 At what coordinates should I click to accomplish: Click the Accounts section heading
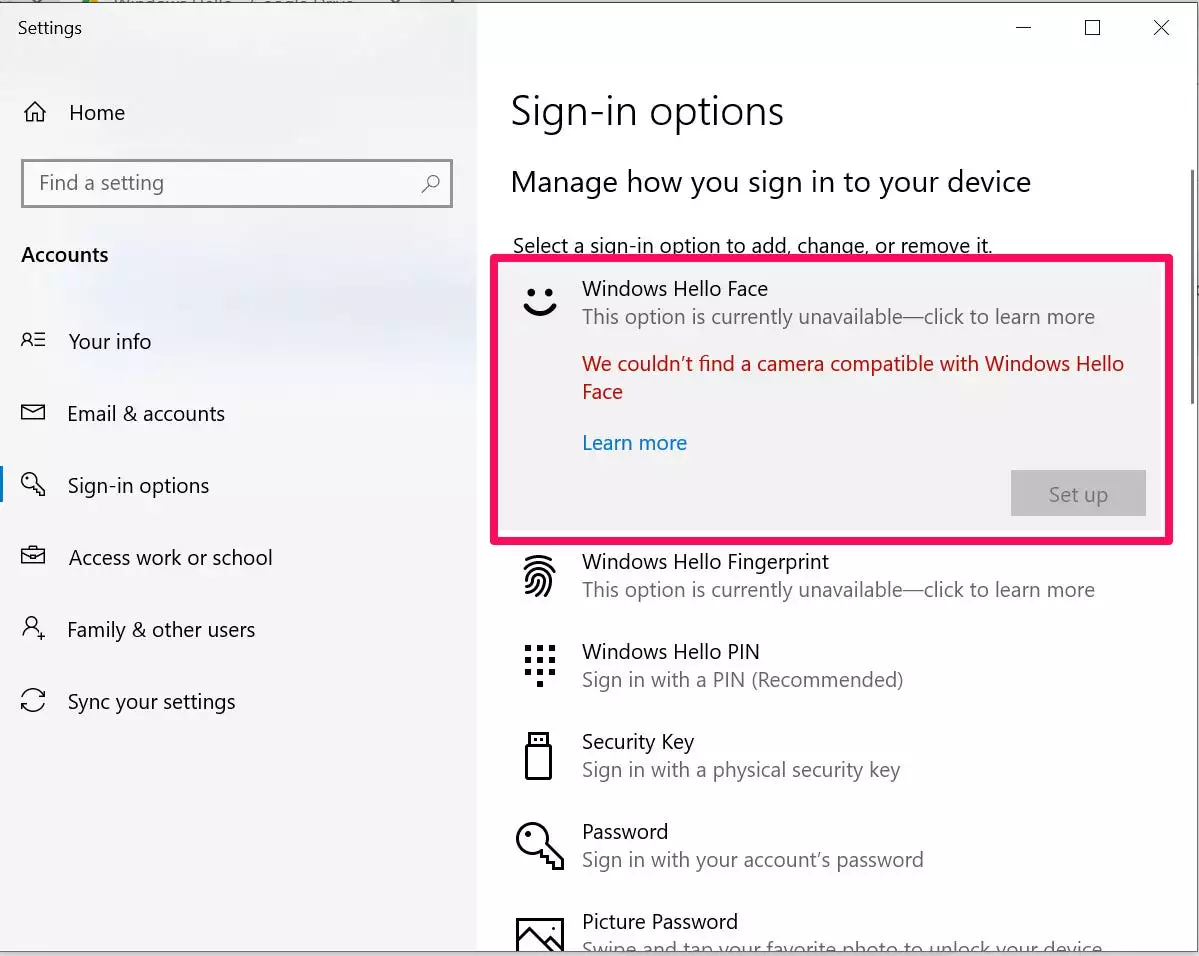[65, 255]
